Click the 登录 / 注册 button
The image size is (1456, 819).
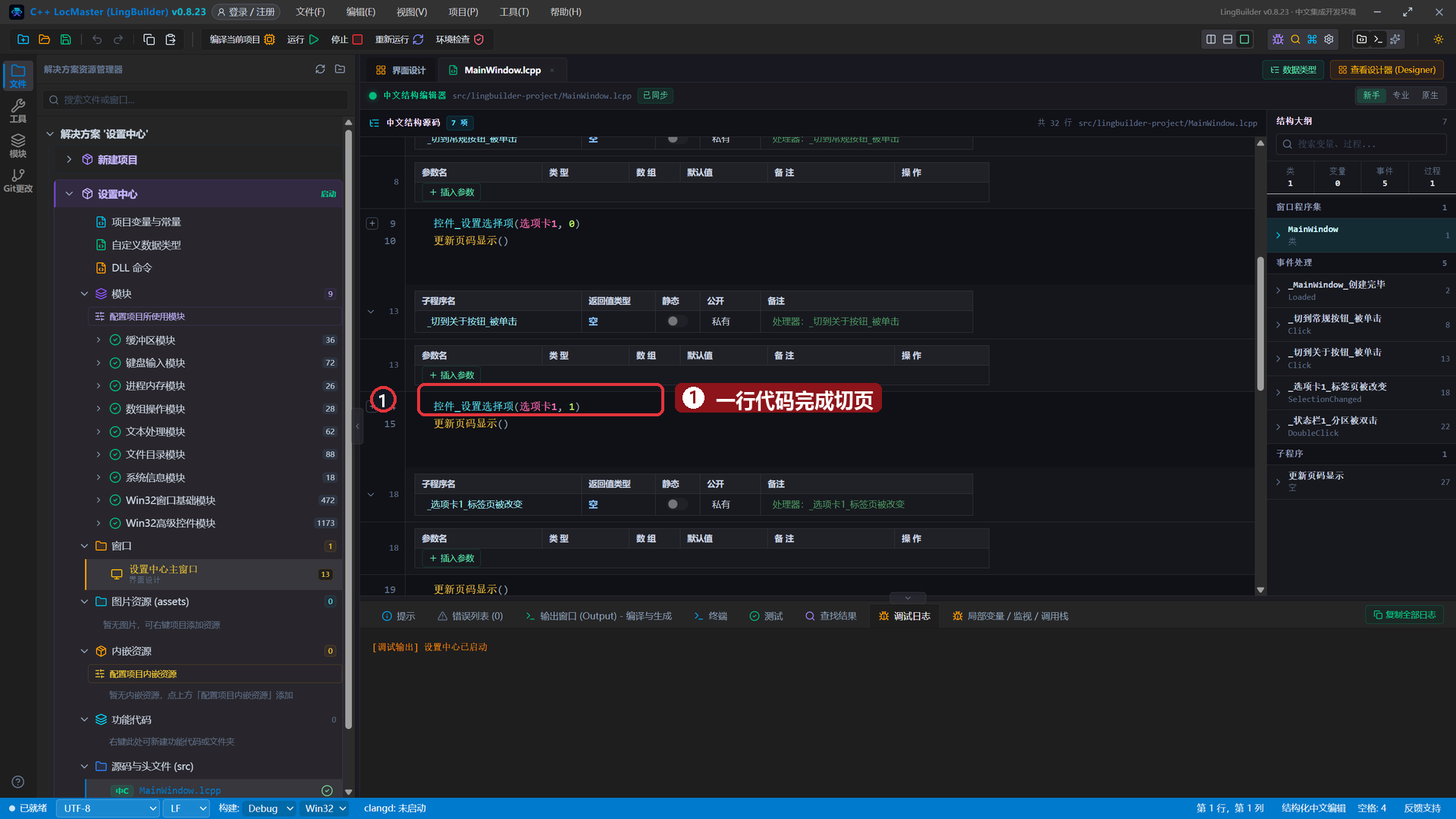point(246,12)
